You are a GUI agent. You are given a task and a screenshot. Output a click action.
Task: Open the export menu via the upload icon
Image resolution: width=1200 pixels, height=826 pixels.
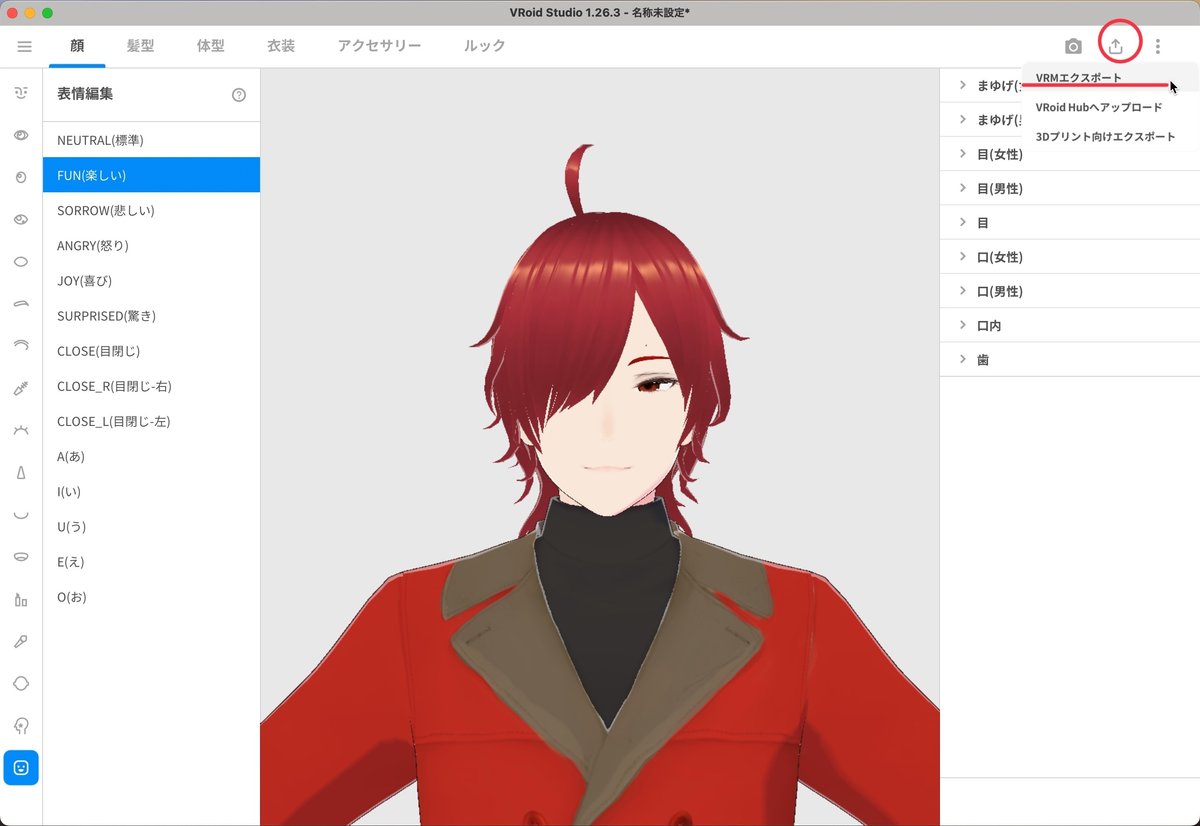pos(1117,45)
